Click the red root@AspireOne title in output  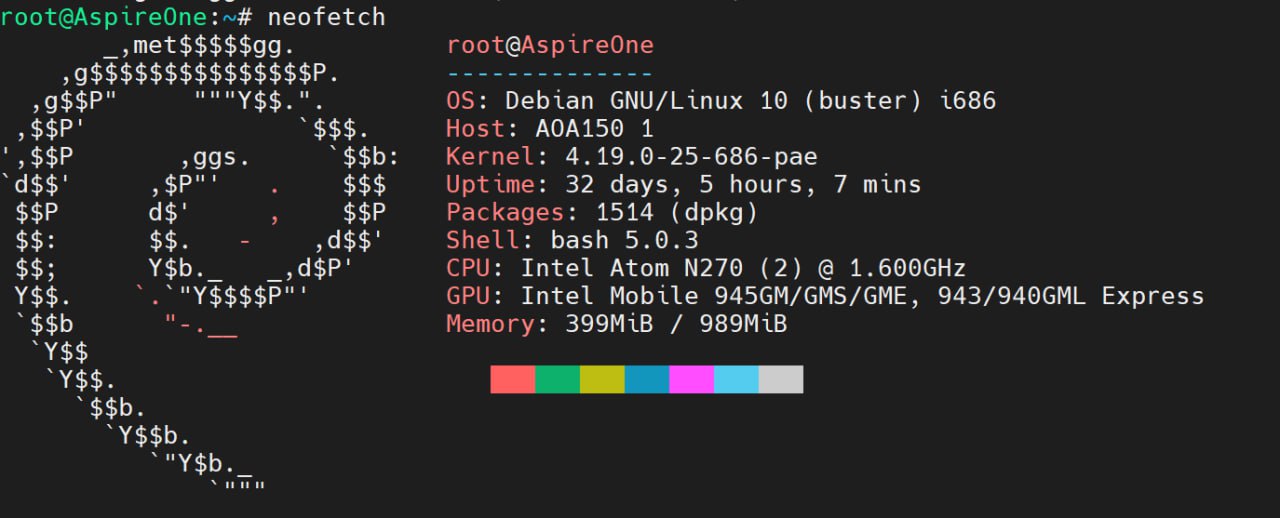tap(550, 45)
